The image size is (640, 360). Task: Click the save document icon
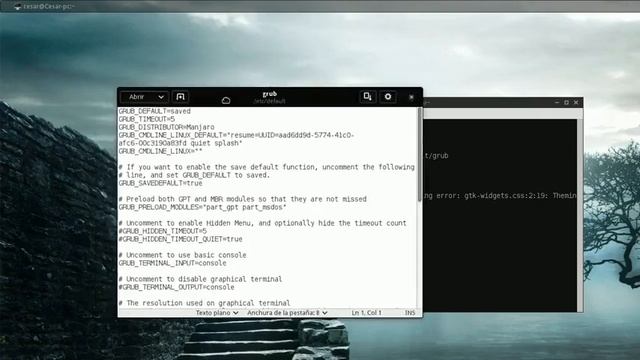click(367, 96)
